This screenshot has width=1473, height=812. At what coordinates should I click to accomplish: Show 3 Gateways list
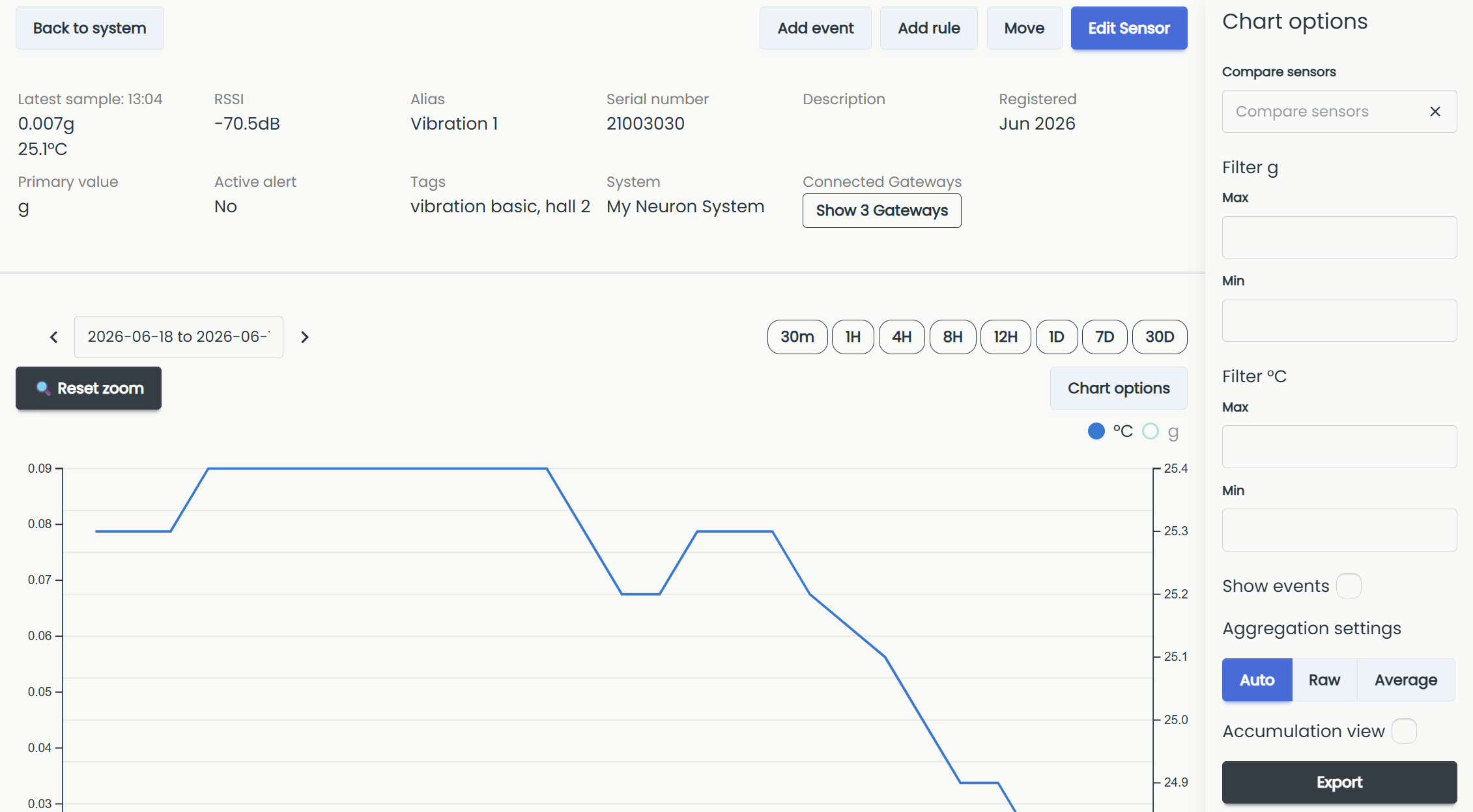[881, 210]
